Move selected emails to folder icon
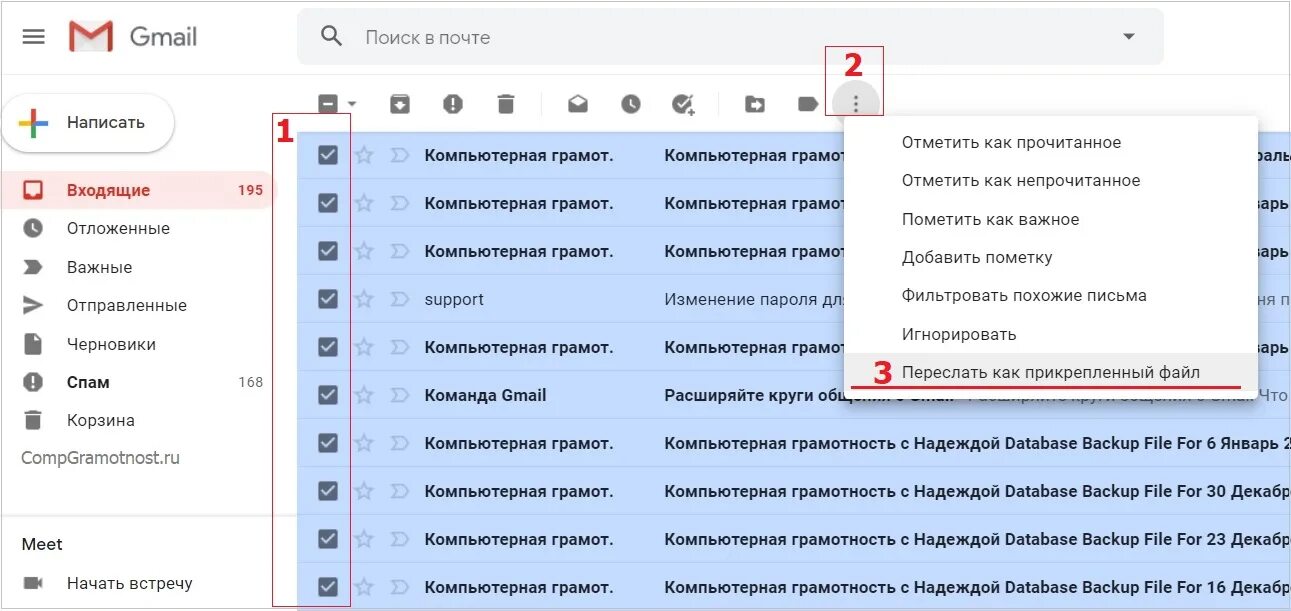The height and width of the screenshot is (611, 1291). click(x=755, y=104)
